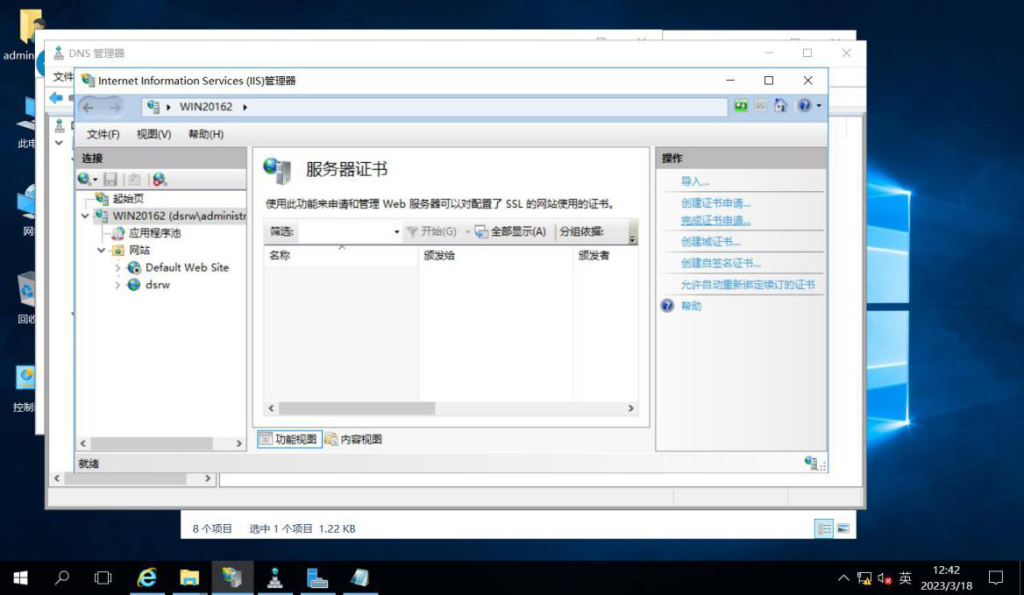1024x595 pixels.
Task: Click the blue help question mark icon
Action: point(805,106)
